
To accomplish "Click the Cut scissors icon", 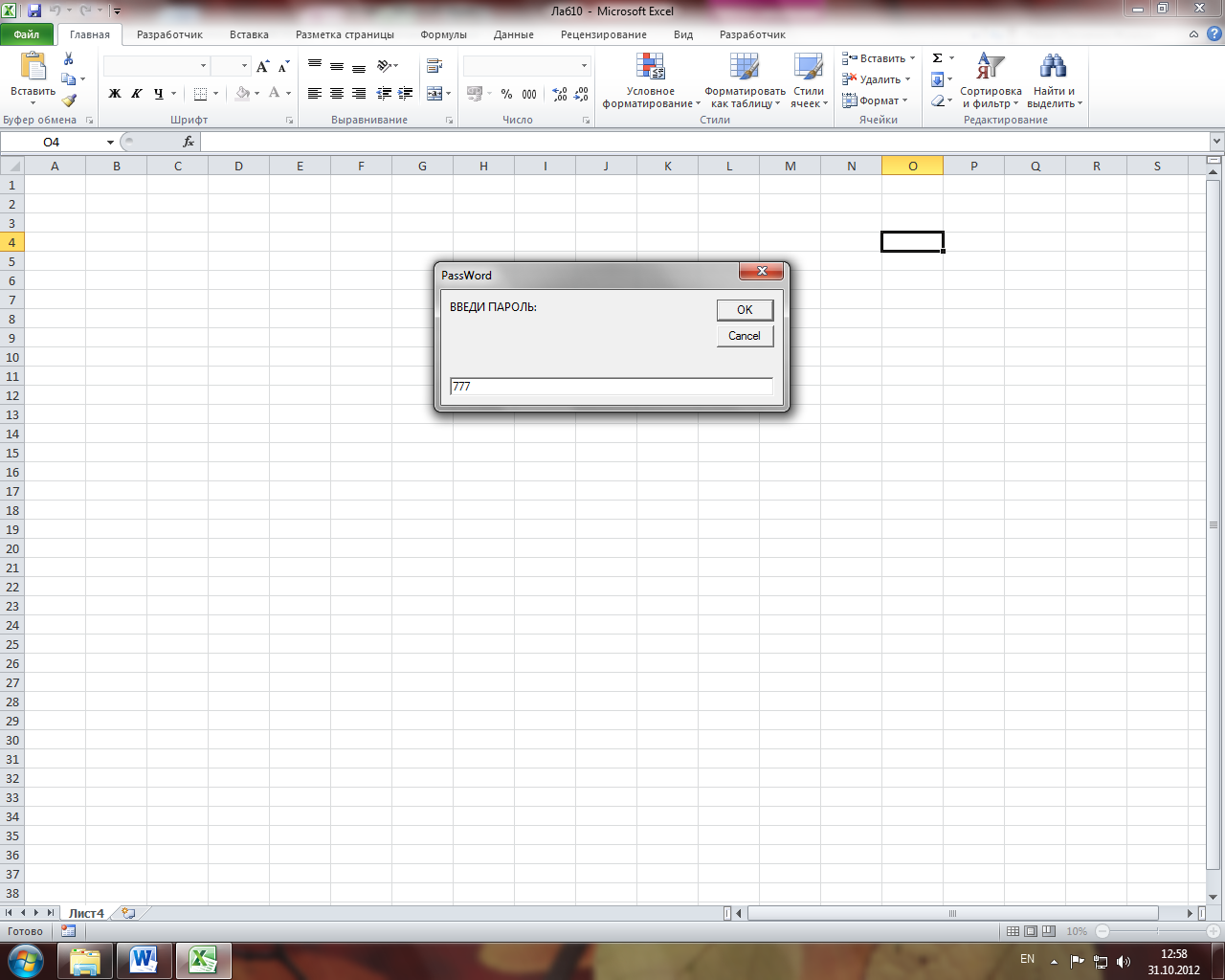I will [x=69, y=59].
